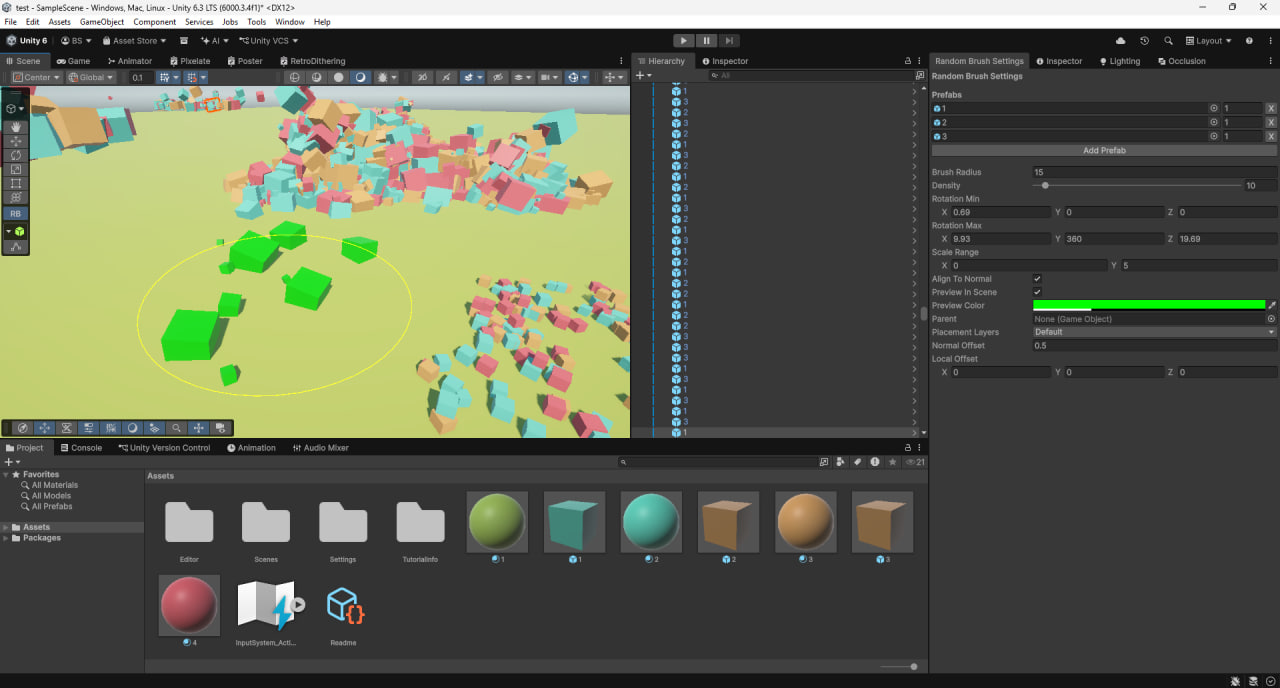Image resolution: width=1280 pixels, height=688 pixels.
Task: Pick color with Preview Color eyedropper
Action: 1272,305
